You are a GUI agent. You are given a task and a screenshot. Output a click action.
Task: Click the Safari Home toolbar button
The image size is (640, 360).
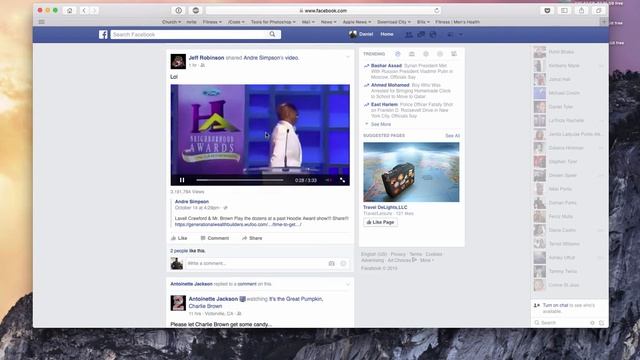tap(70, 11)
